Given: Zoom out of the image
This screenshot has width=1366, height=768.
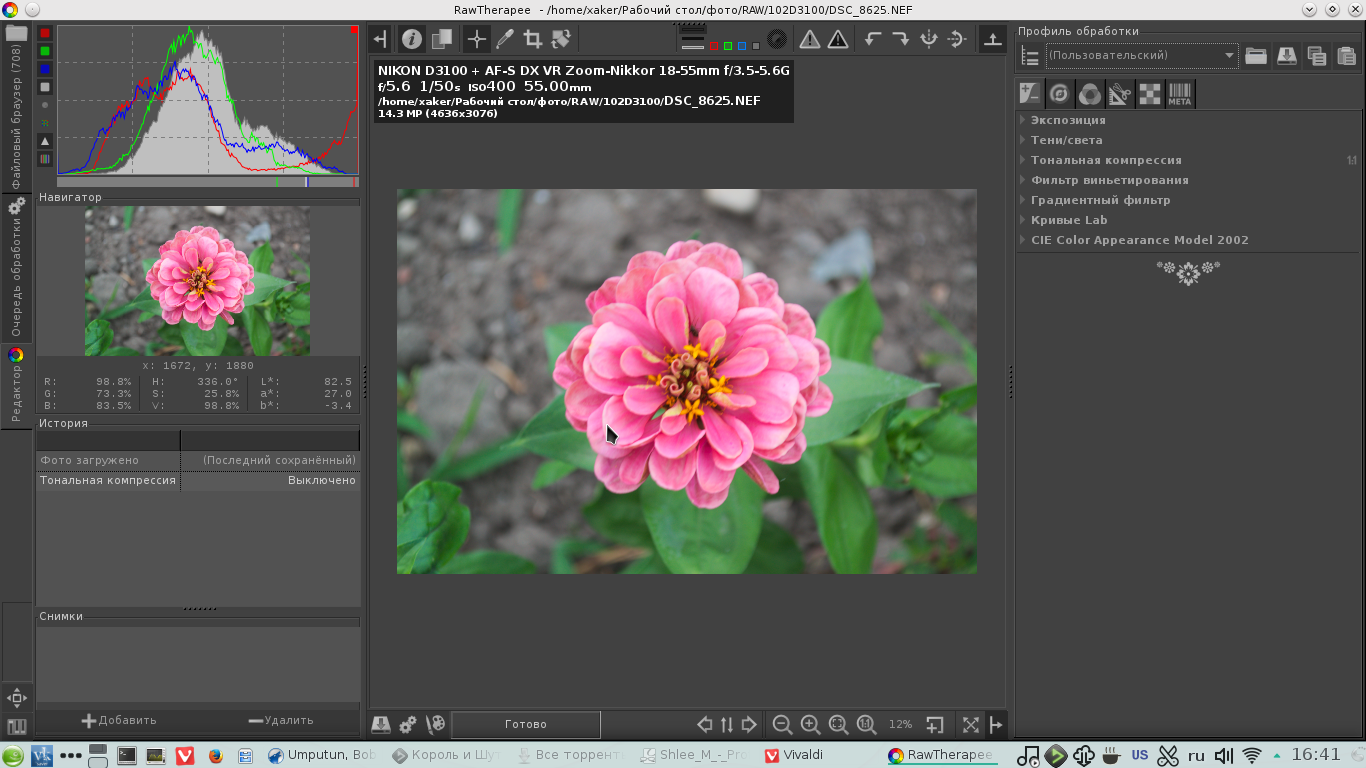Looking at the screenshot, I should pos(782,724).
